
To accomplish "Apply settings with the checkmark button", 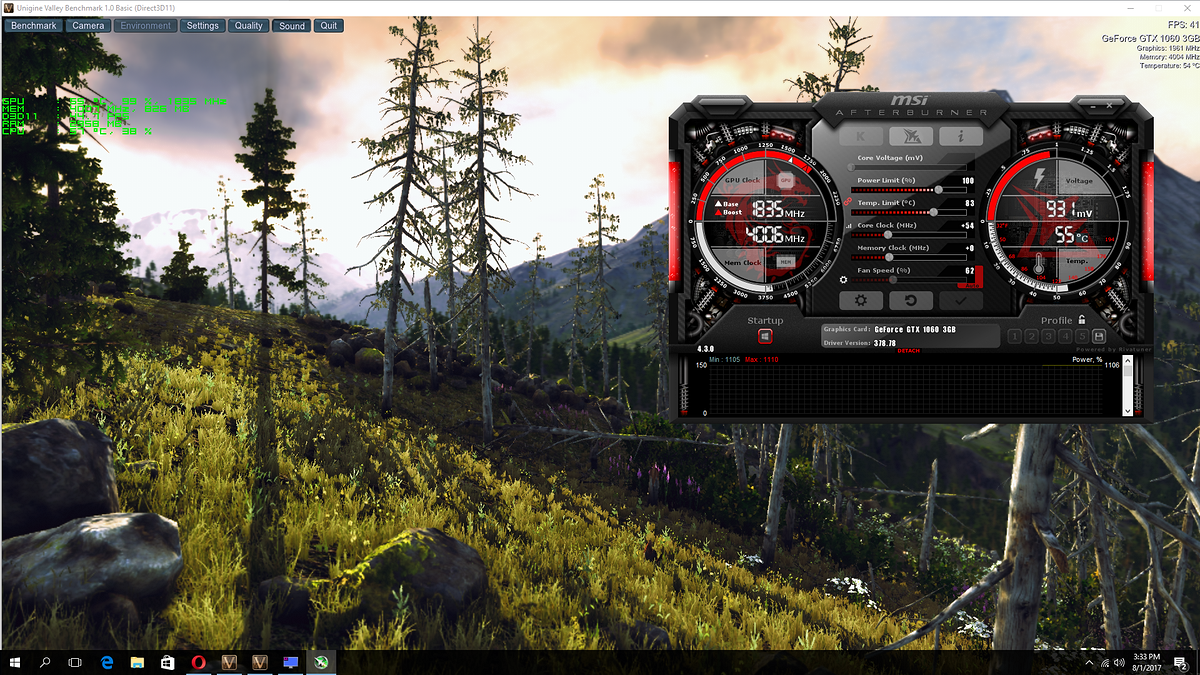I will [x=960, y=300].
